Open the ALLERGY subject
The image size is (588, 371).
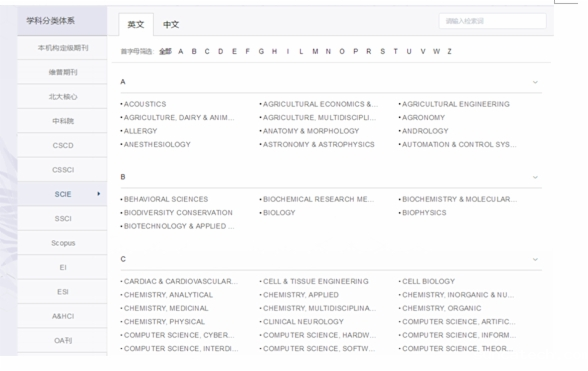coord(140,131)
